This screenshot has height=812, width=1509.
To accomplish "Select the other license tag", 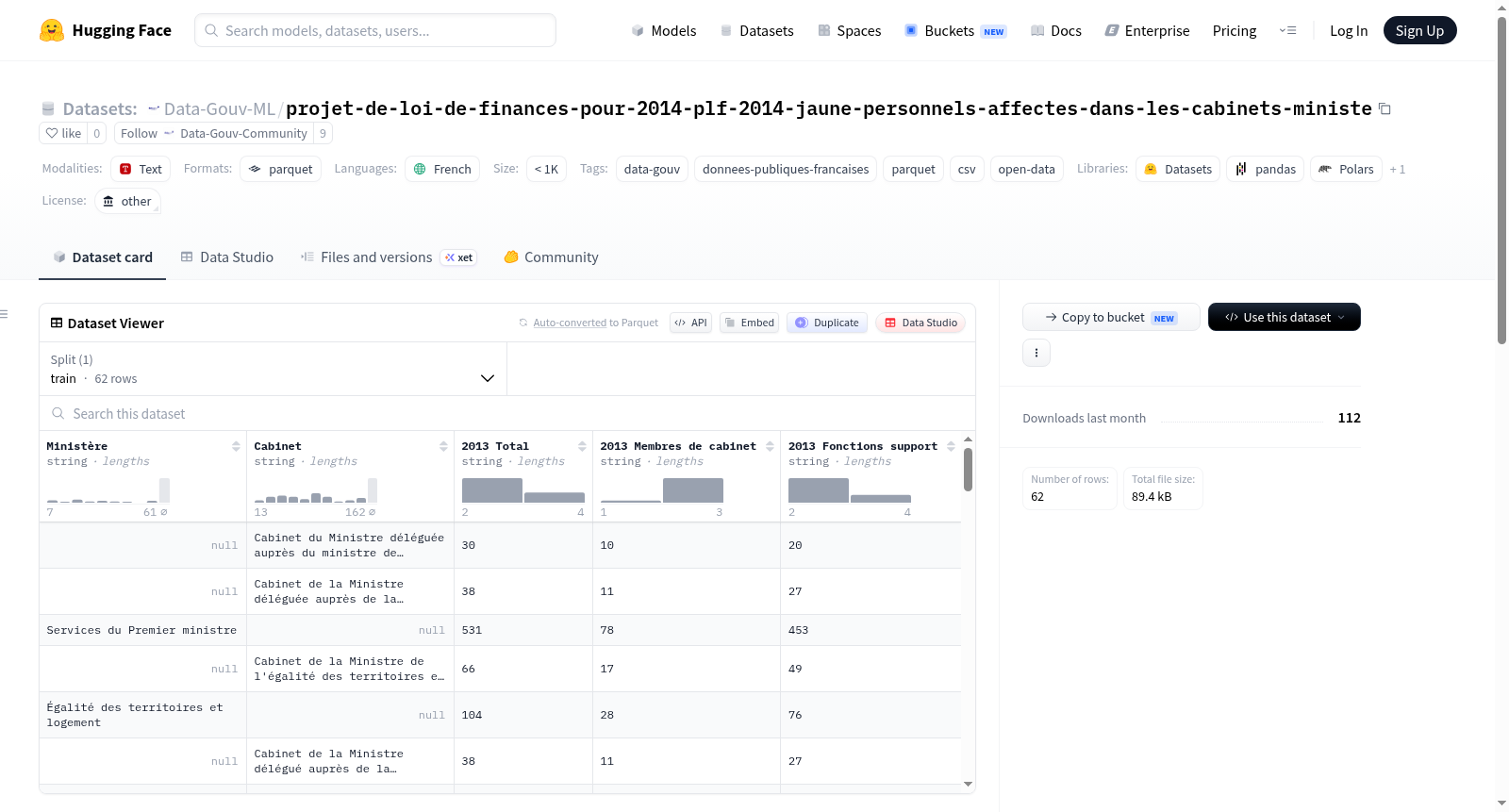I will tap(127, 201).
